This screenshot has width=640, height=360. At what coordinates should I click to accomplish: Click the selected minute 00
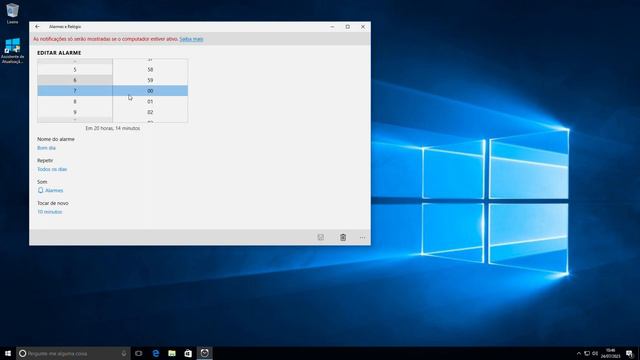pos(150,91)
